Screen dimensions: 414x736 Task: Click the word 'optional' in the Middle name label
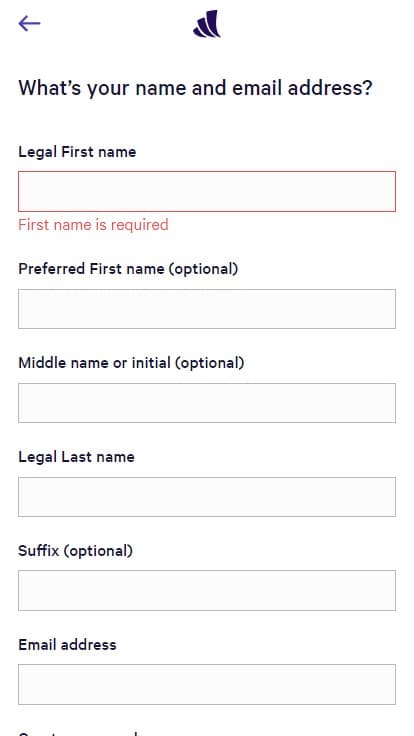209,363
